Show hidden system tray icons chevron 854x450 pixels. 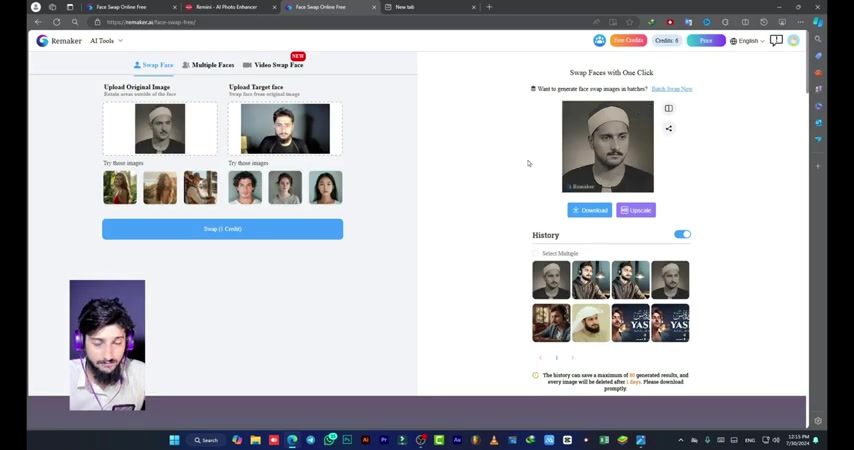tap(680, 440)
